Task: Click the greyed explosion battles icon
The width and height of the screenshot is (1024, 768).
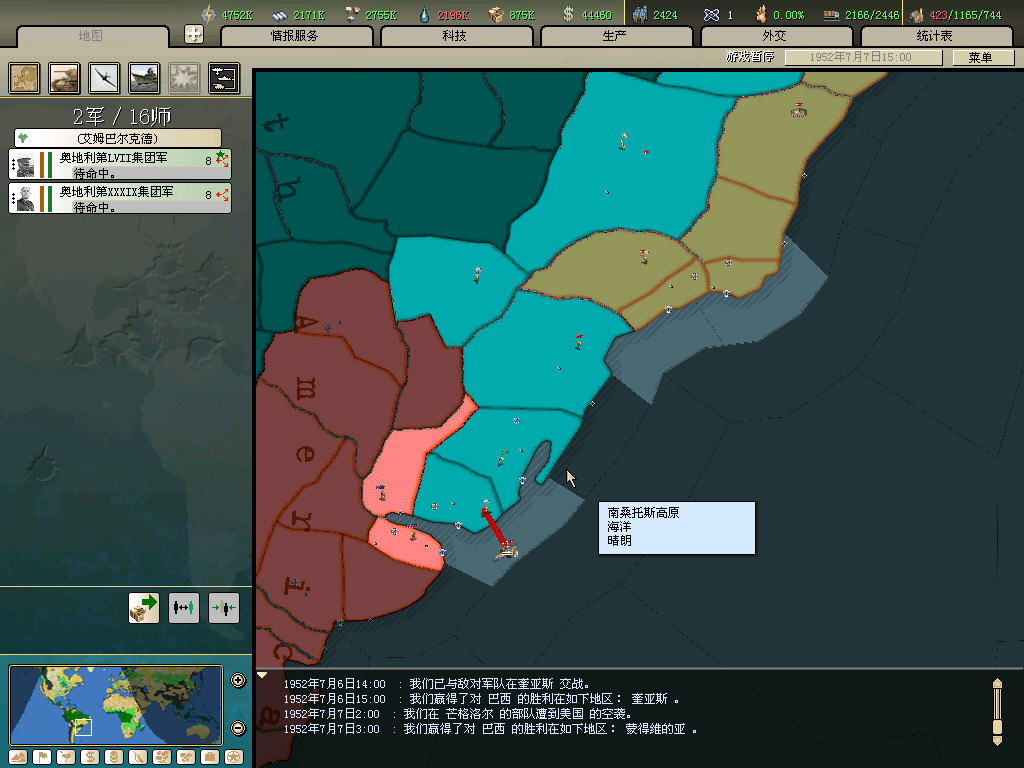Action: click(184, 78)
